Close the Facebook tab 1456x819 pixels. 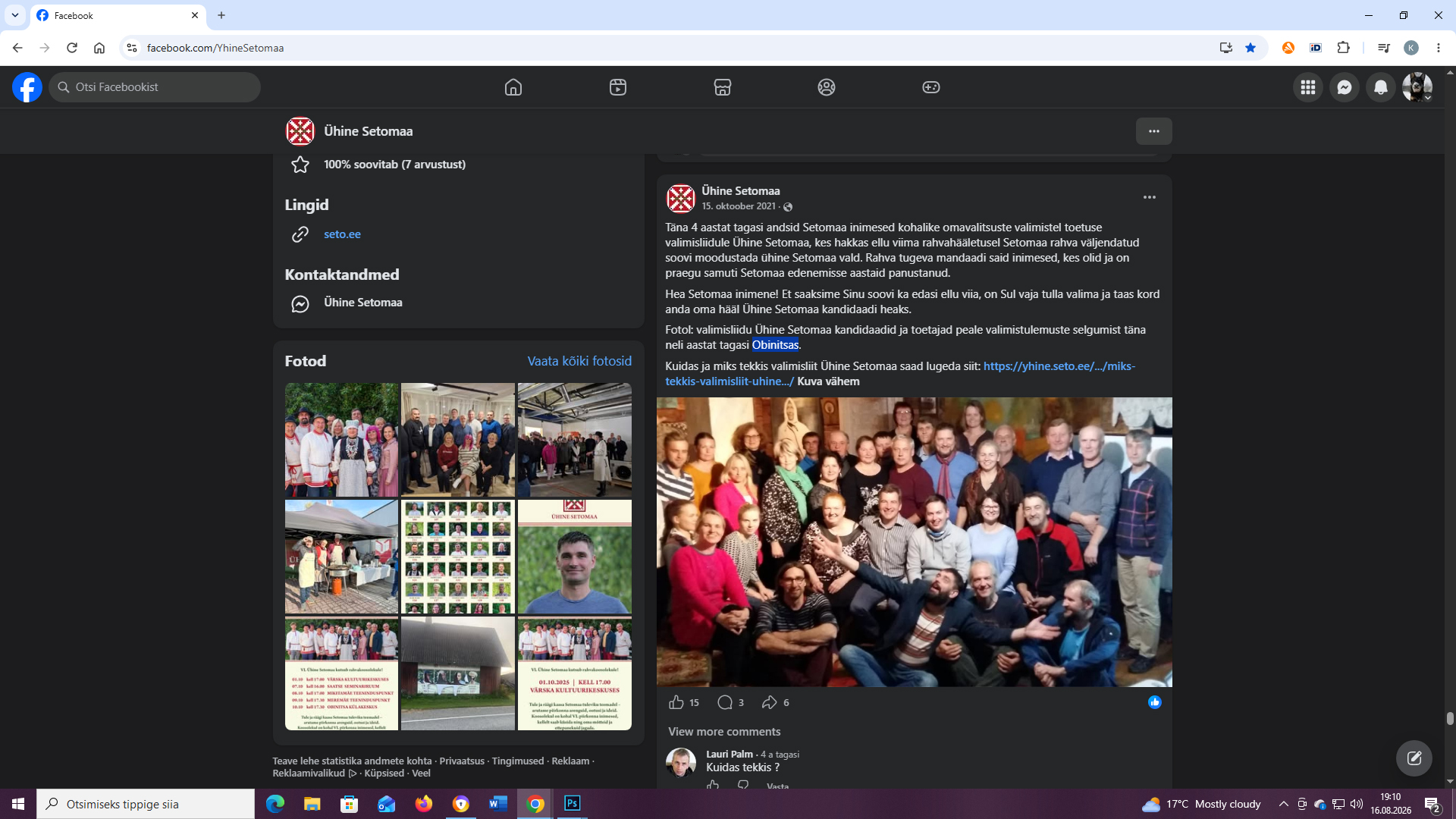195,15
